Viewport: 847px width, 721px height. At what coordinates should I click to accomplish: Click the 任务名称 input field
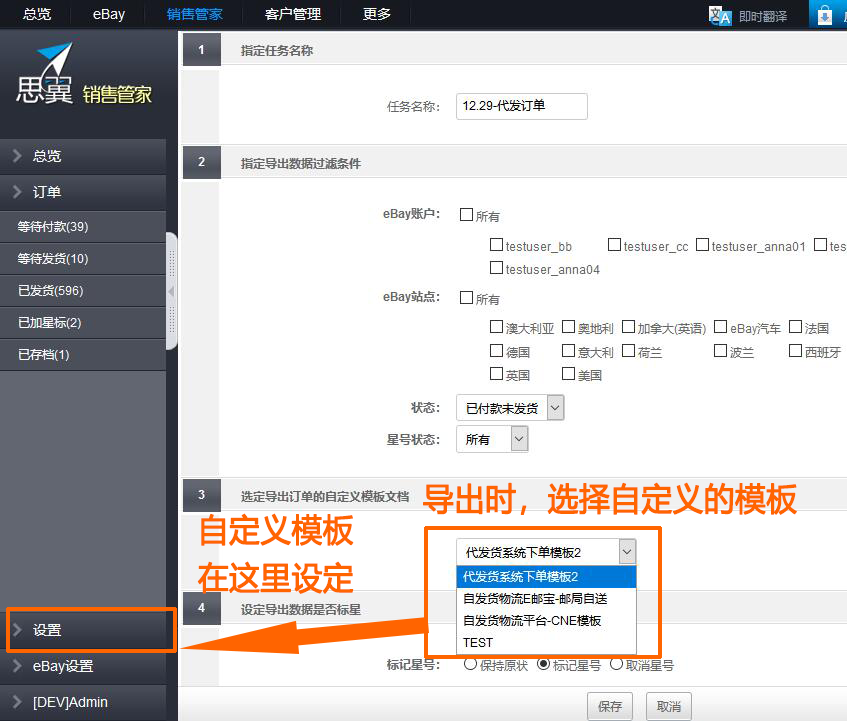[521, 106]
